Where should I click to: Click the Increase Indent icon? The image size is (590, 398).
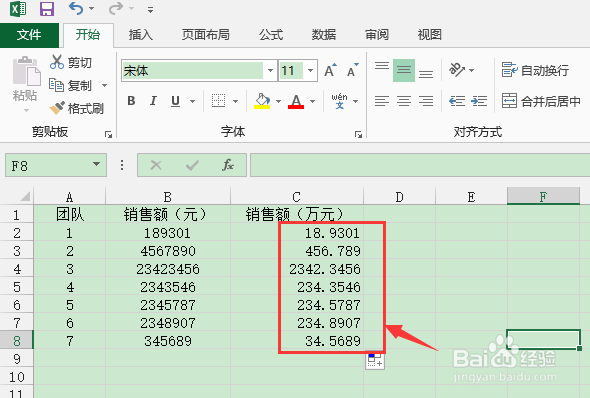(479, 101)
